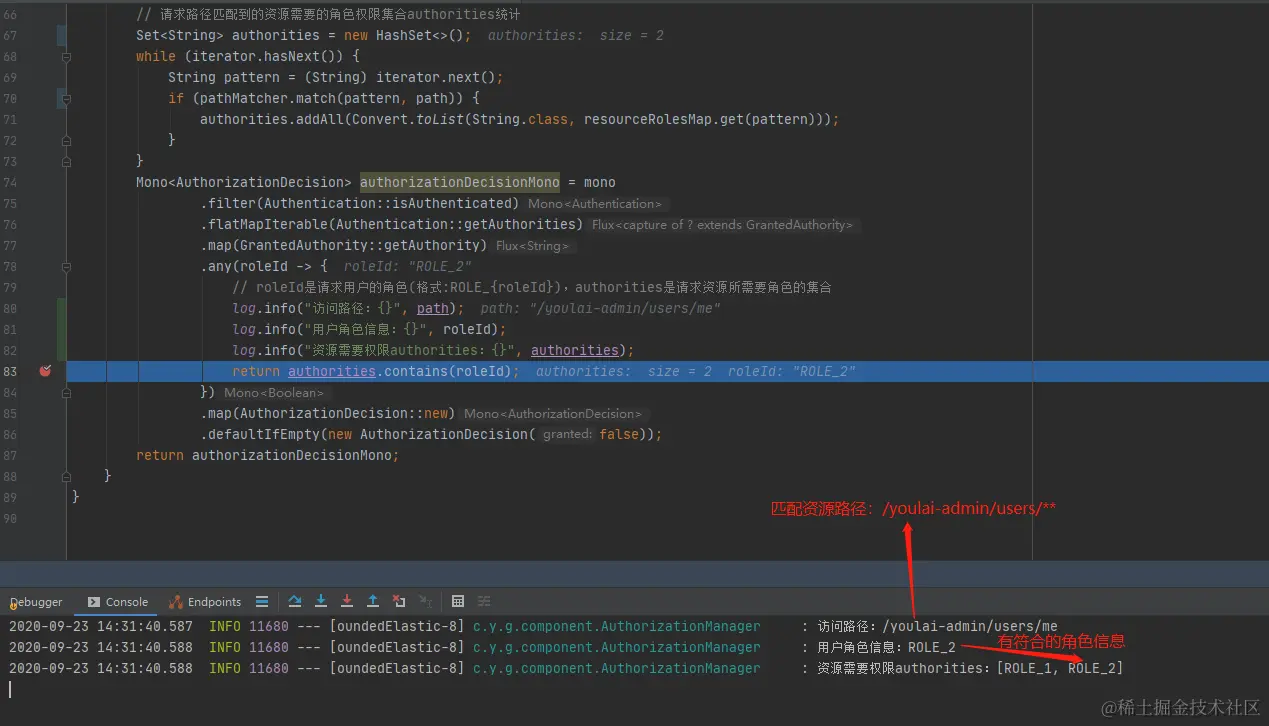Click timestamp '2020-09-23 14:31:40.587' in console
Screen dimensions: 1269x726
coord(100,627)
